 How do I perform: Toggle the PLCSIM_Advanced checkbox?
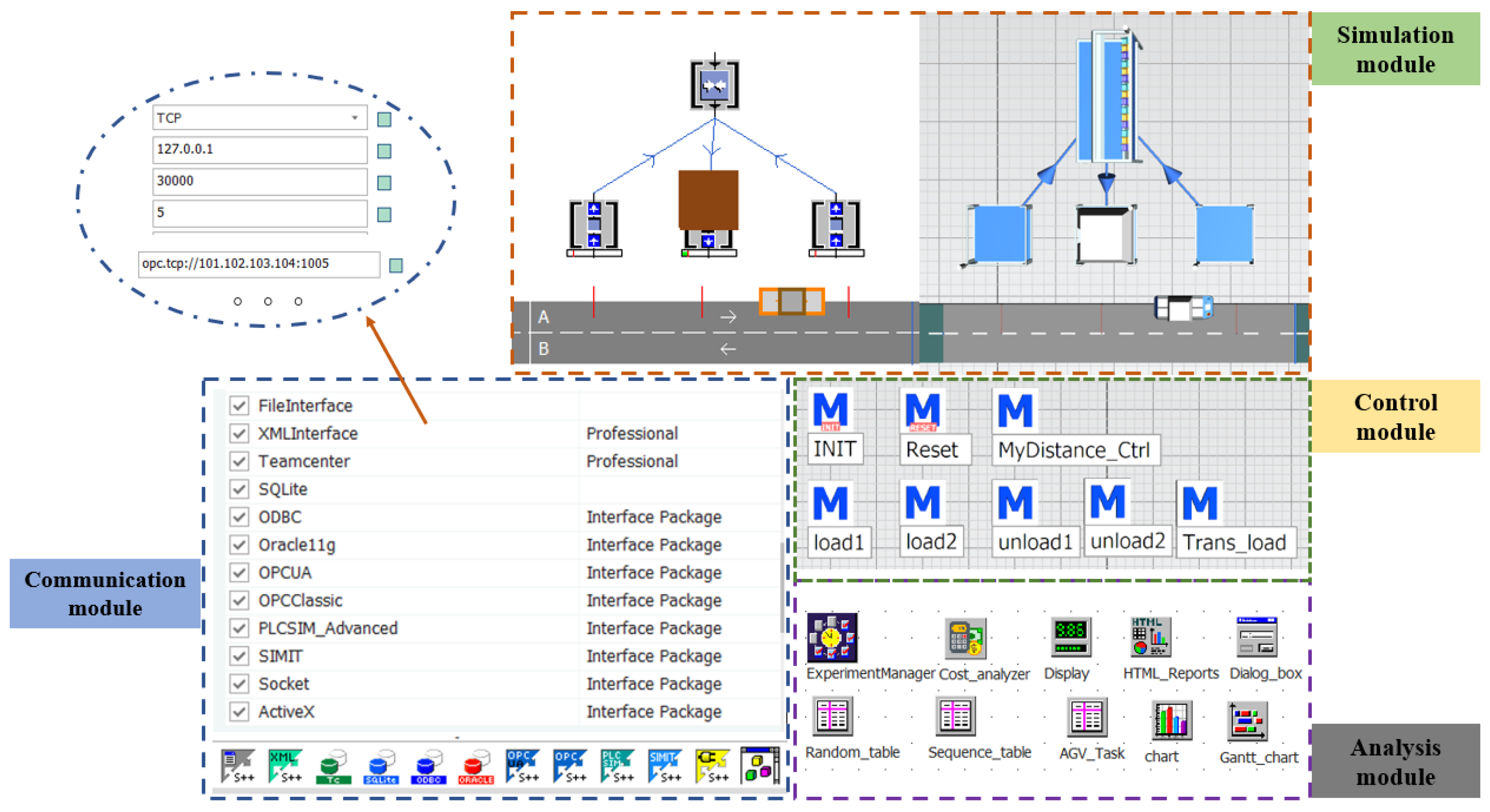pos(239,628)
